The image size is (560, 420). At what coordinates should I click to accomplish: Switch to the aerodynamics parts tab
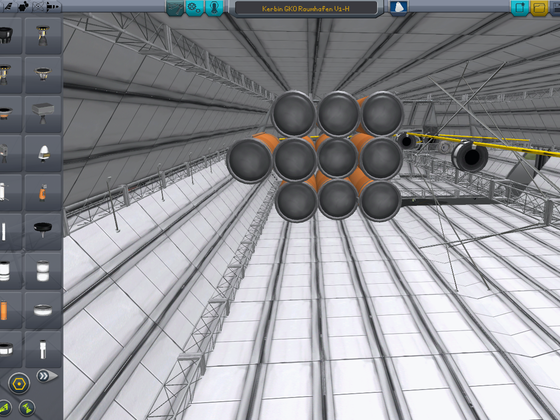(8, 6)
